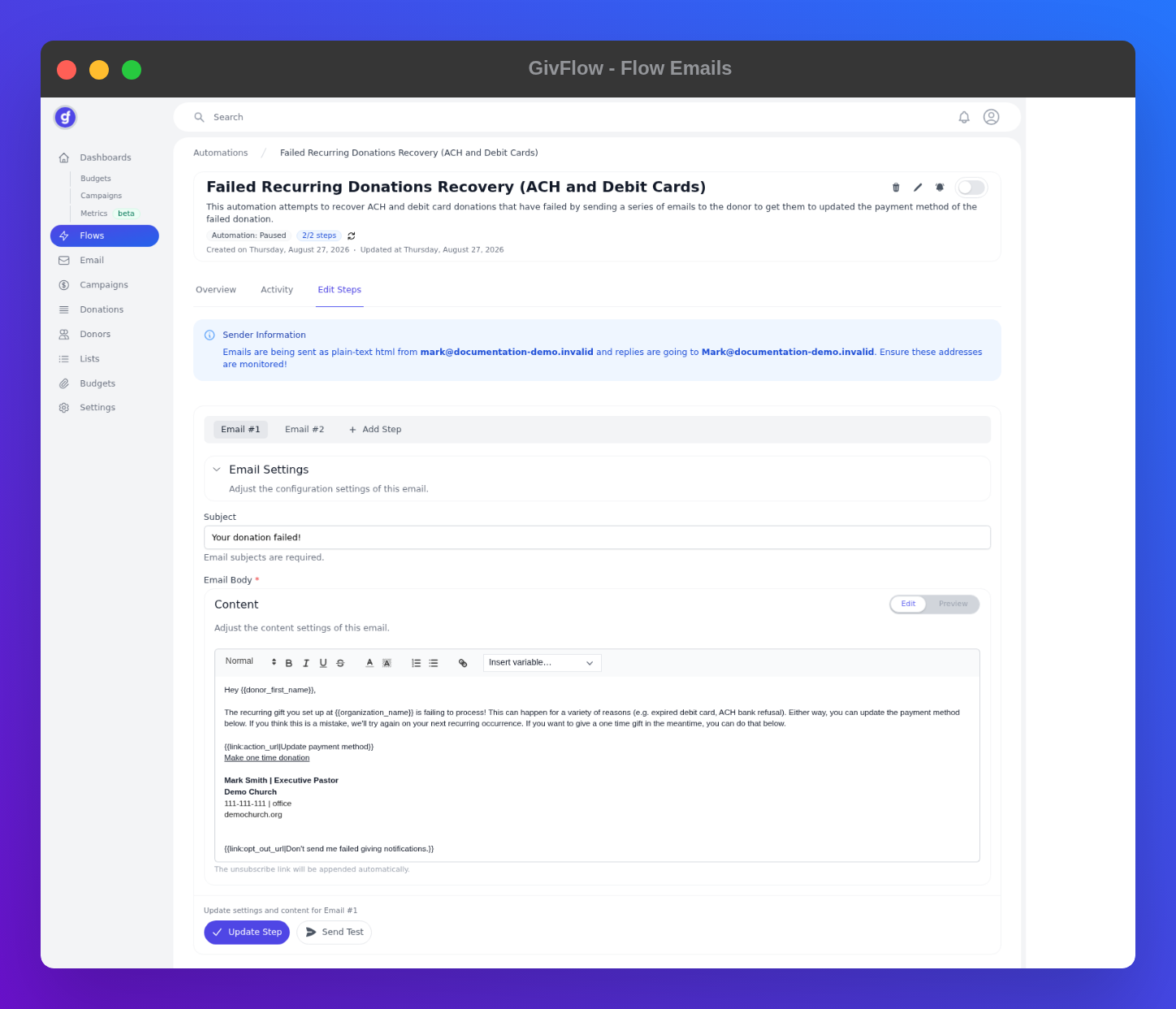Image resolution: width=1176 pixels, height=1009 pixels.
Task: Apply italic formatting in editor
Action: click(305, 663)
